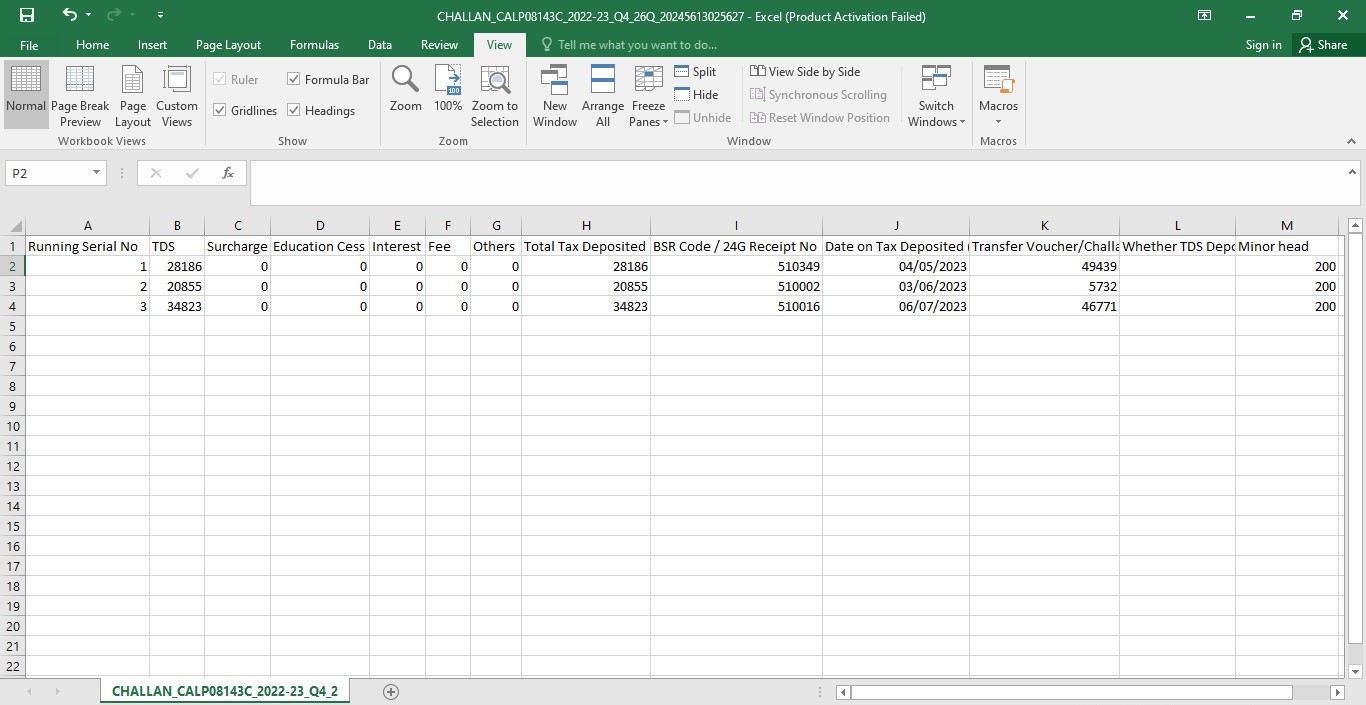Click the Save icon in title bar
The height and width of the screenshot is (705, 1366).
coord(27,15)
